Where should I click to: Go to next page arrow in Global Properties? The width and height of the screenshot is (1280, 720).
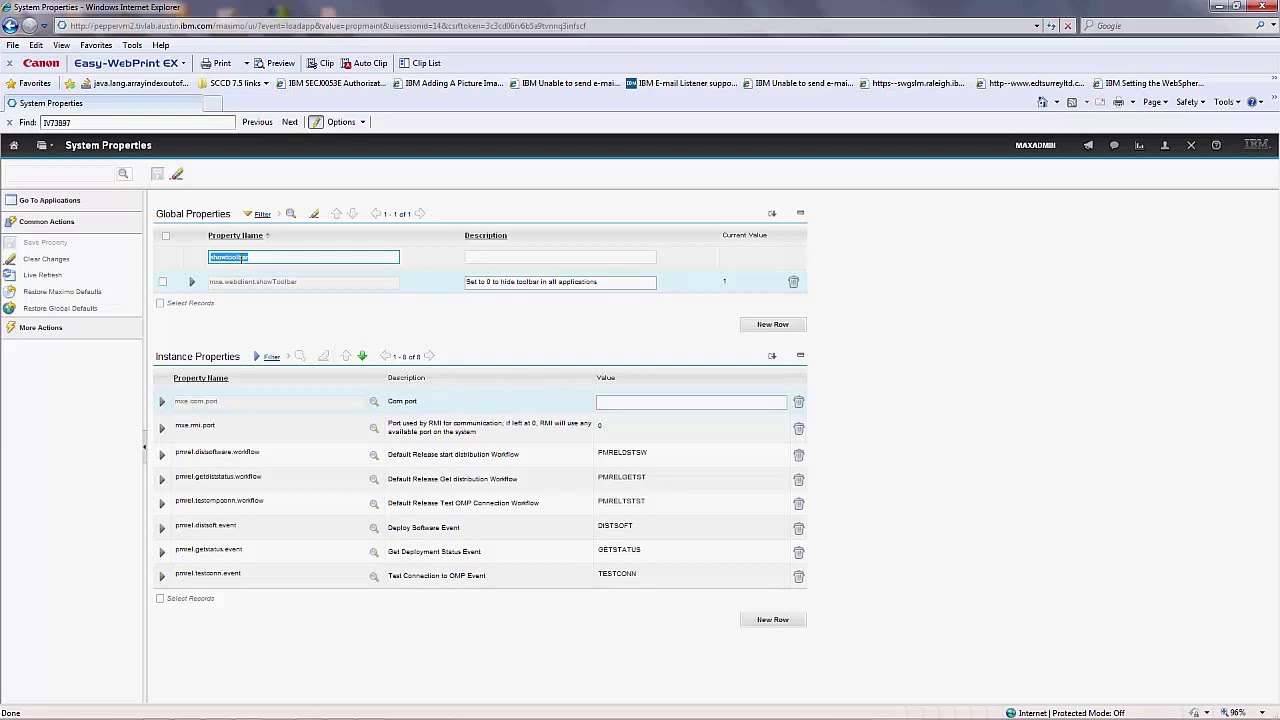point(419,213)
